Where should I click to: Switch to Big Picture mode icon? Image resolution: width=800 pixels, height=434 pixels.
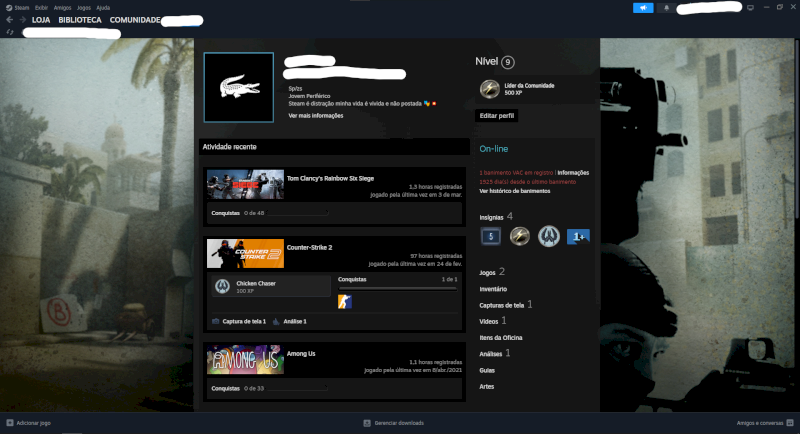pyautogui.click(x=750, y=8)
